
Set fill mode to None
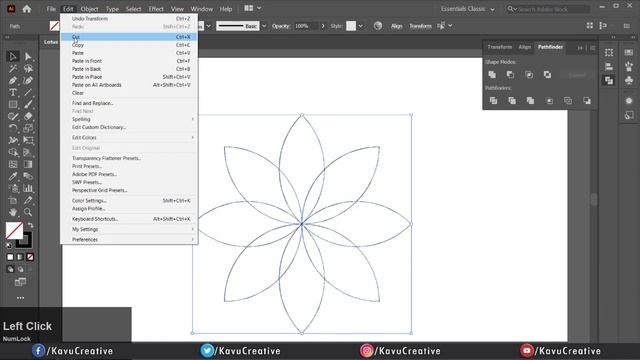[x=30, y=257]
